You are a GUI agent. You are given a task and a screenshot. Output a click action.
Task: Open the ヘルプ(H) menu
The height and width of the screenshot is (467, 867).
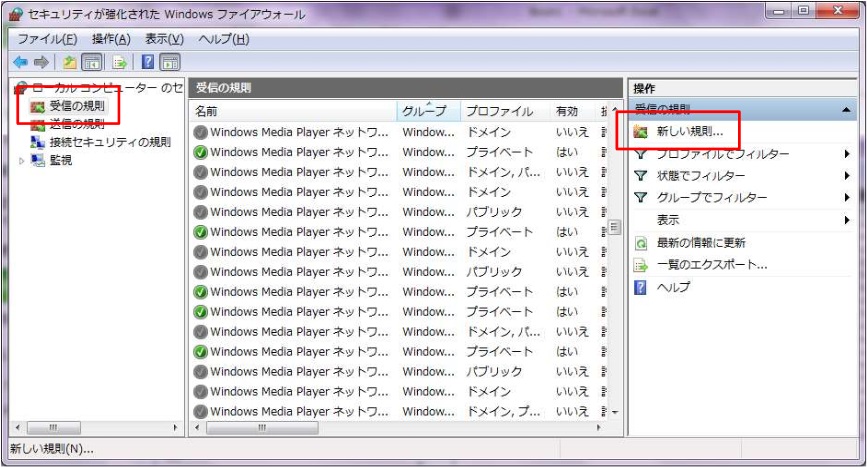[224, 39]
